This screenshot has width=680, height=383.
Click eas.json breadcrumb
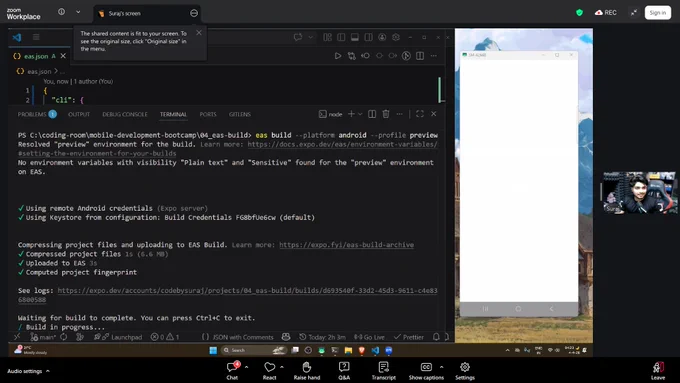pos(39,71)
